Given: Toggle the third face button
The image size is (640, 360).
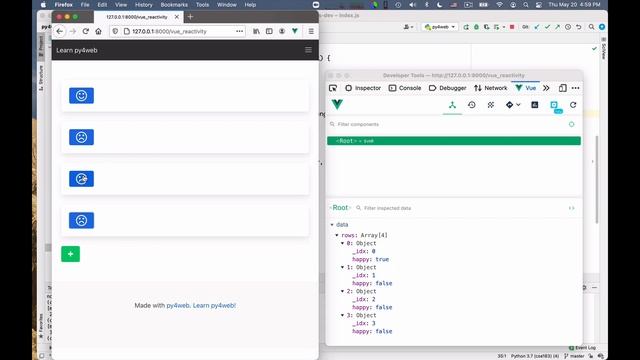Looking at the screenshot, I should coord(81,179).
